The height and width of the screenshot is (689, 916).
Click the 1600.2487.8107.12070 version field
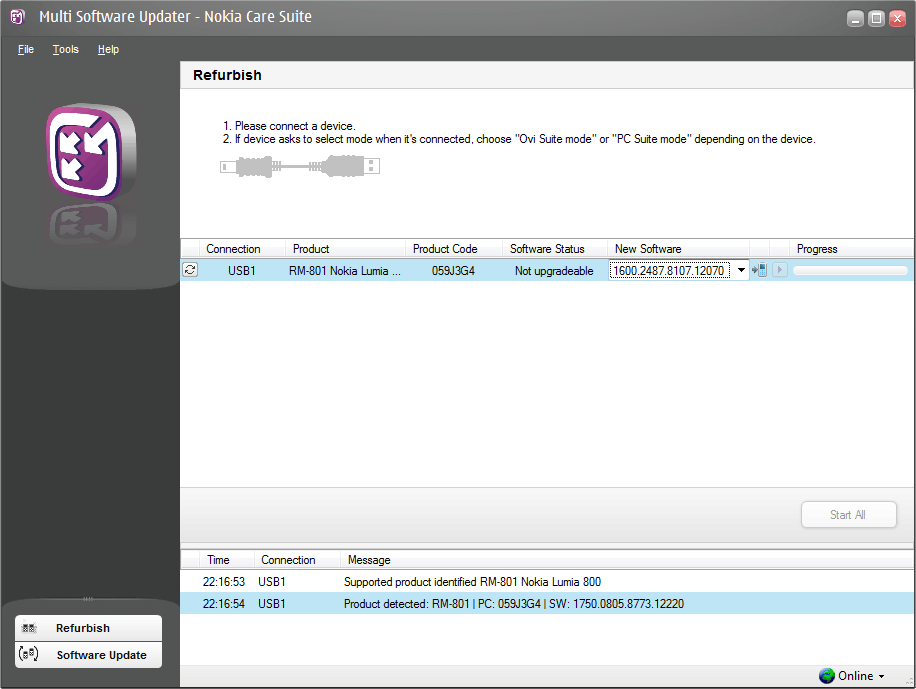point(669,270)
